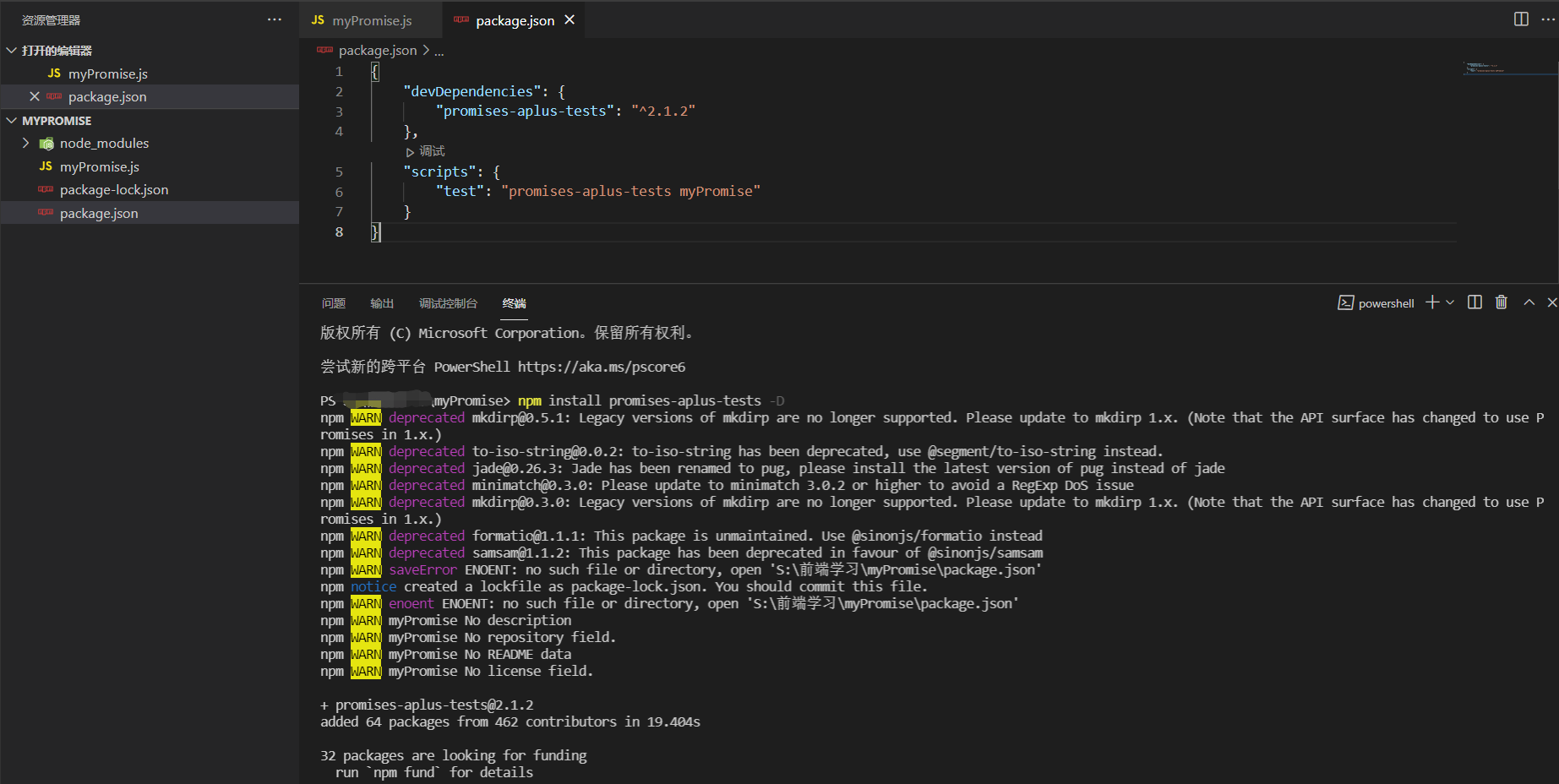Maximize the panel with up chevron
The width and height of the screenshot is (1559, 784).
point(1529,302)
